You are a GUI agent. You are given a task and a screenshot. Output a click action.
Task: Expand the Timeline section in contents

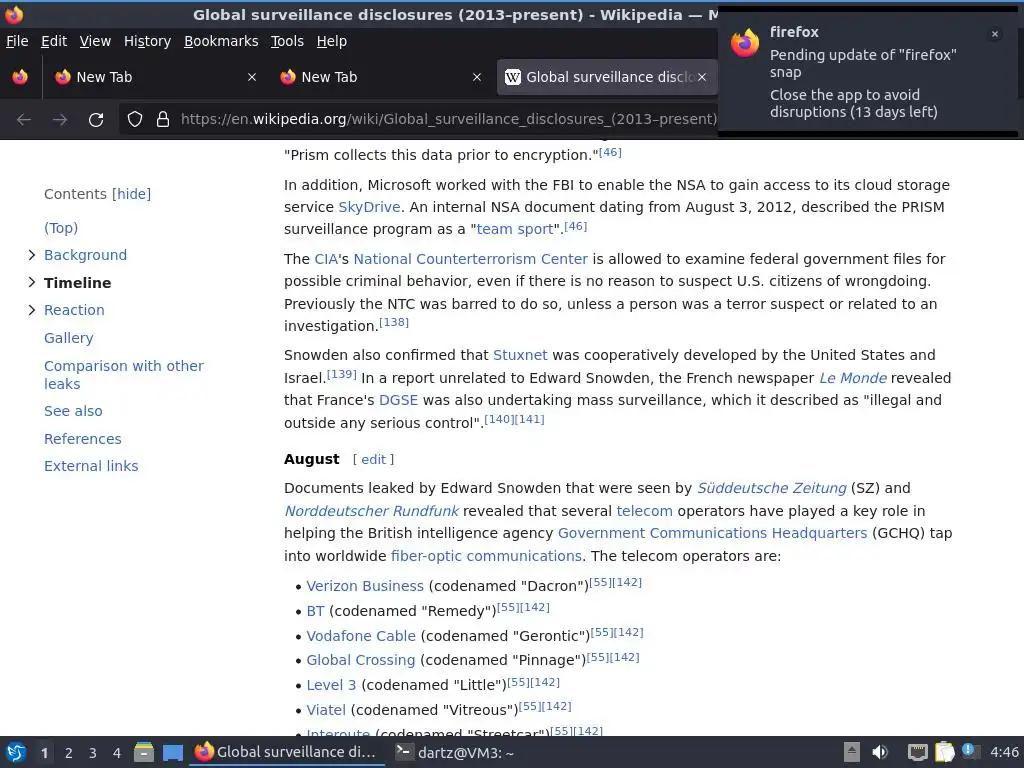pyautogui.click(x=31, y=282)
